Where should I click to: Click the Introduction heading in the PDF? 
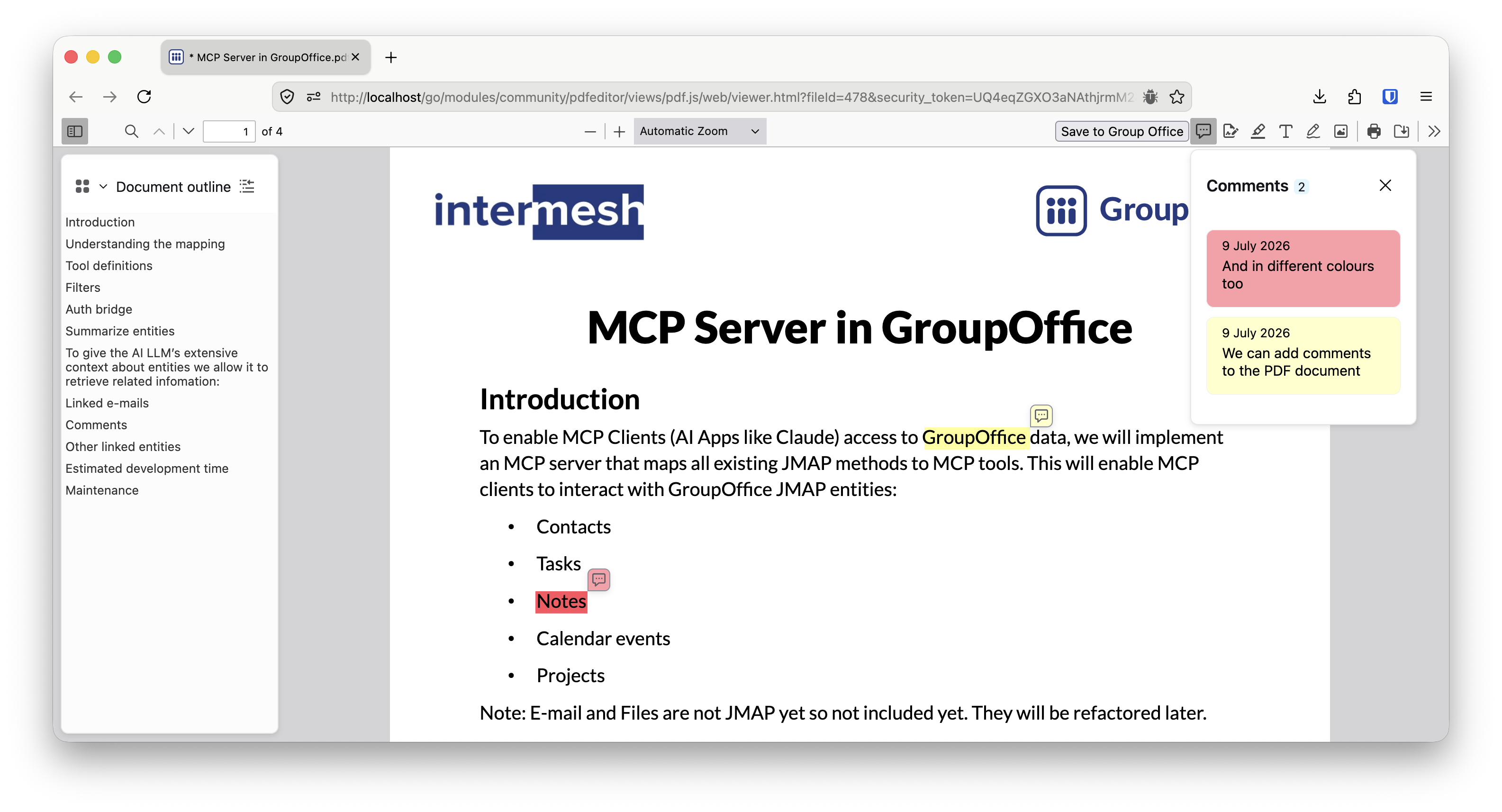[559, 399]
